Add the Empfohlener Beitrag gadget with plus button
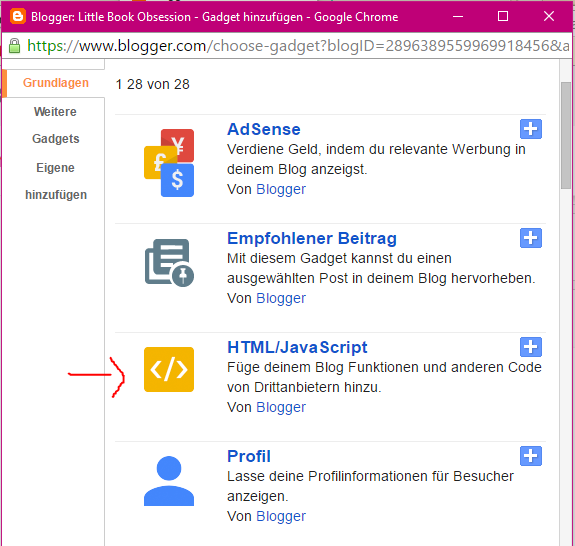 point(531,238)
